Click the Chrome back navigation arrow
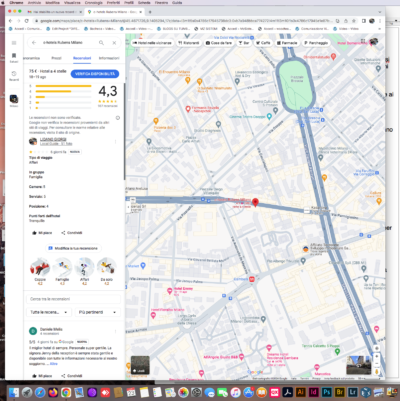Screen dimensions: 400x401 (x=10, y=21)
